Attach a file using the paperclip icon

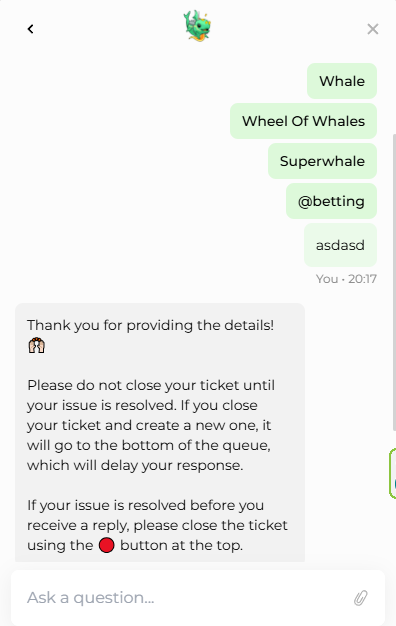click(x=360, y=598)
